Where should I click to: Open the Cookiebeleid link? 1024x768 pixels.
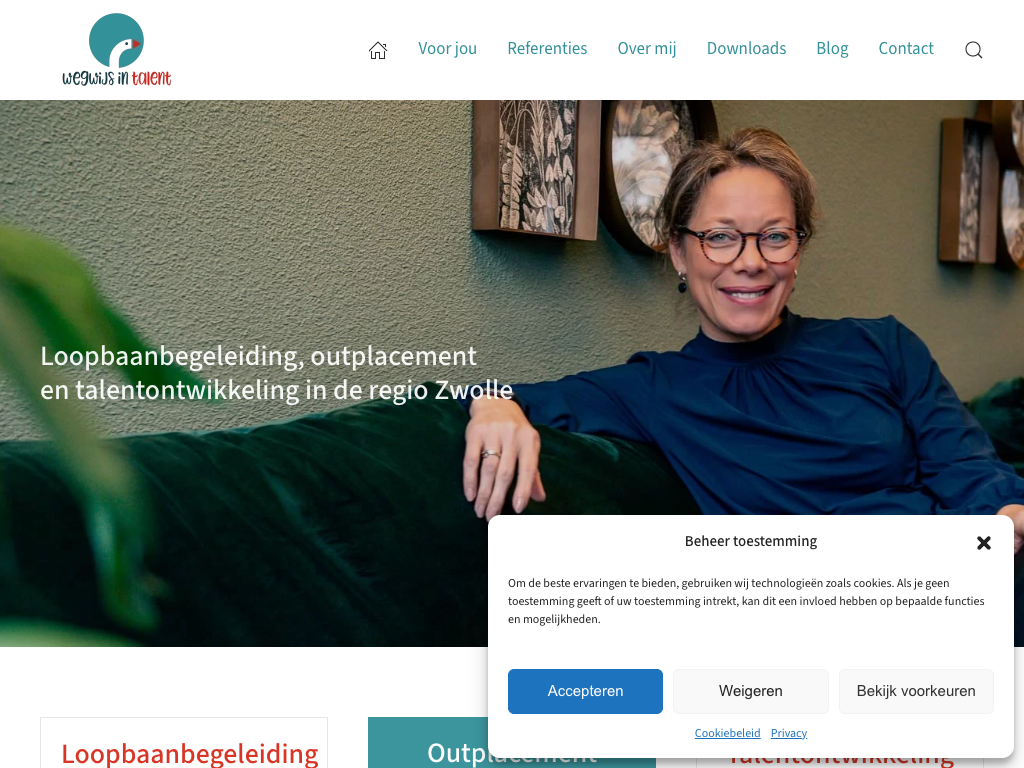(728, 733)
